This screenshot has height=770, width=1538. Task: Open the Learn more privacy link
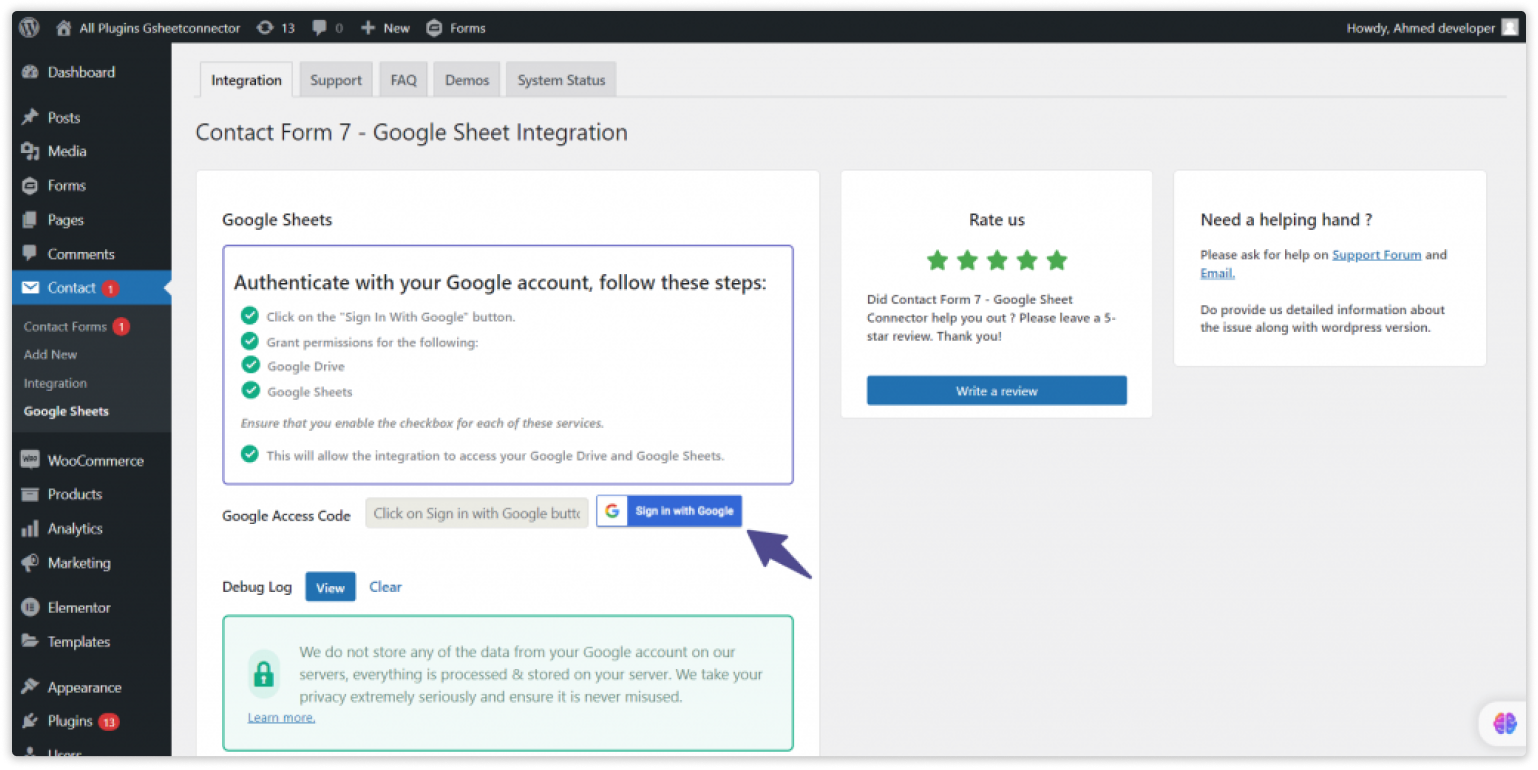point(281,718)
